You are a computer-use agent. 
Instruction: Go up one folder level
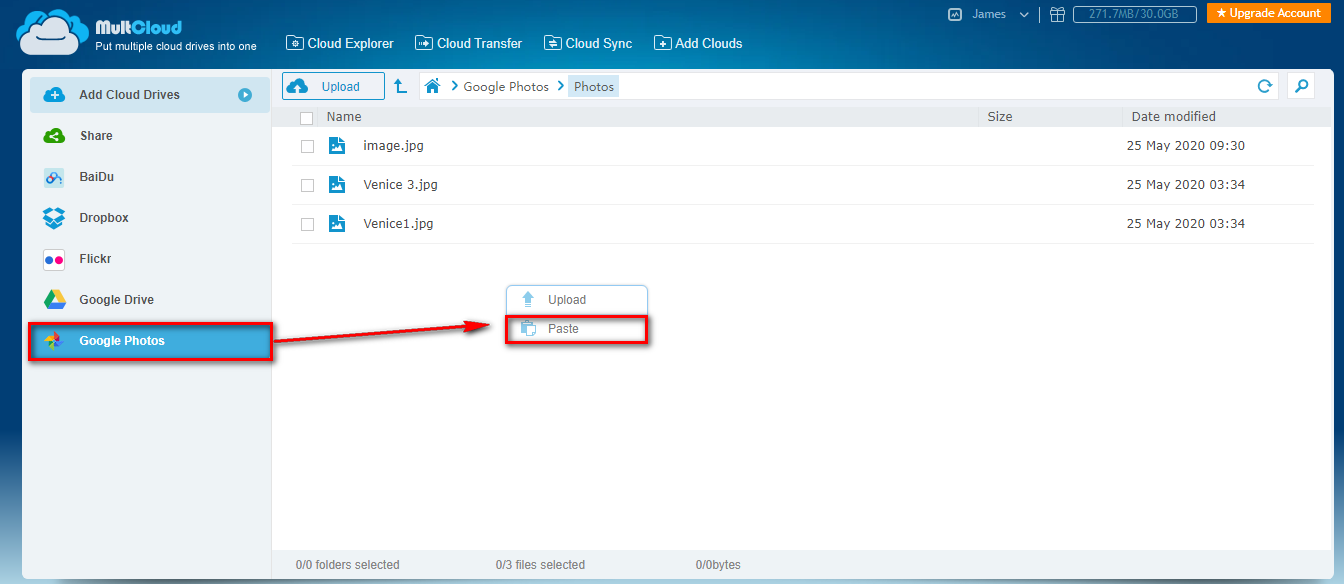pos(400,86)
